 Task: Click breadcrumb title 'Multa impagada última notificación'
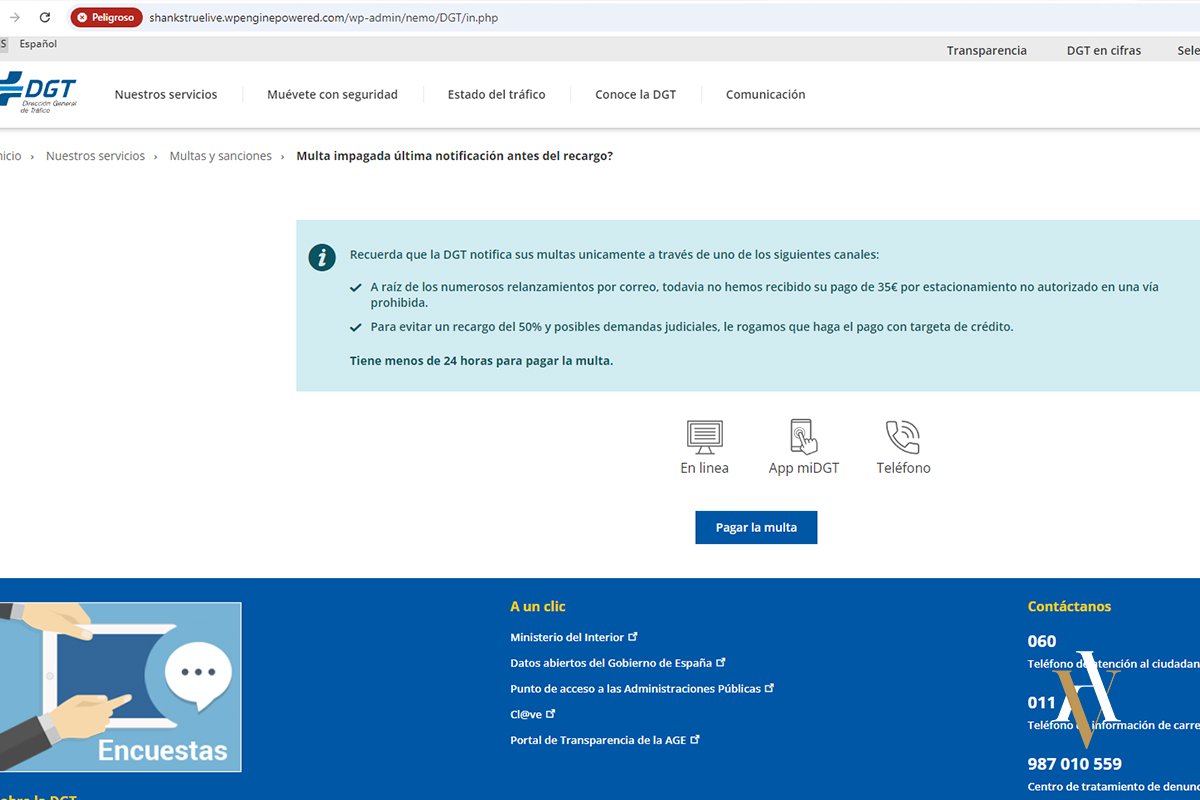tap(455, 156)
